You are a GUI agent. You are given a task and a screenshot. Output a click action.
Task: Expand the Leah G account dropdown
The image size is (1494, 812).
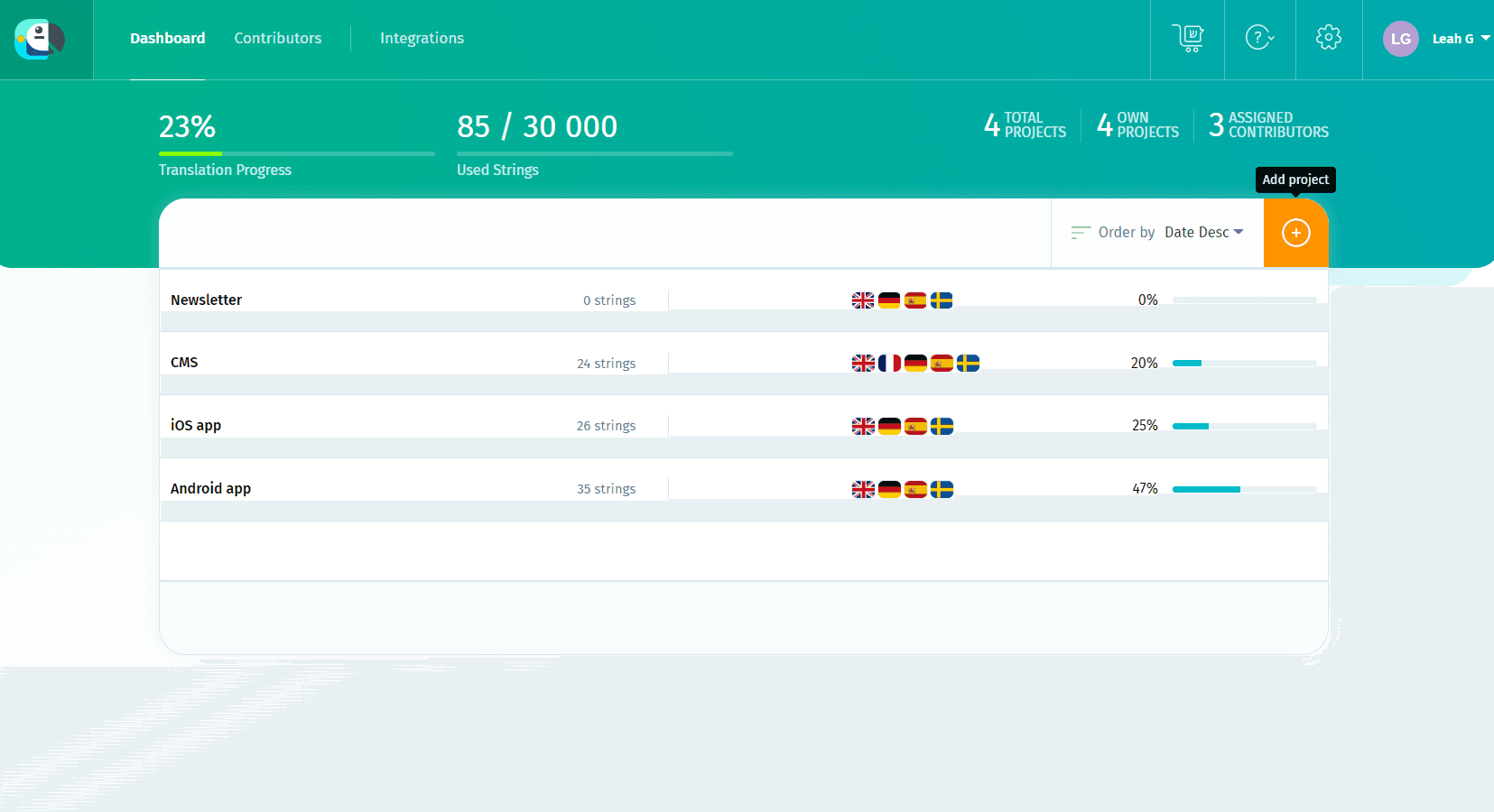click(1461, 39)
